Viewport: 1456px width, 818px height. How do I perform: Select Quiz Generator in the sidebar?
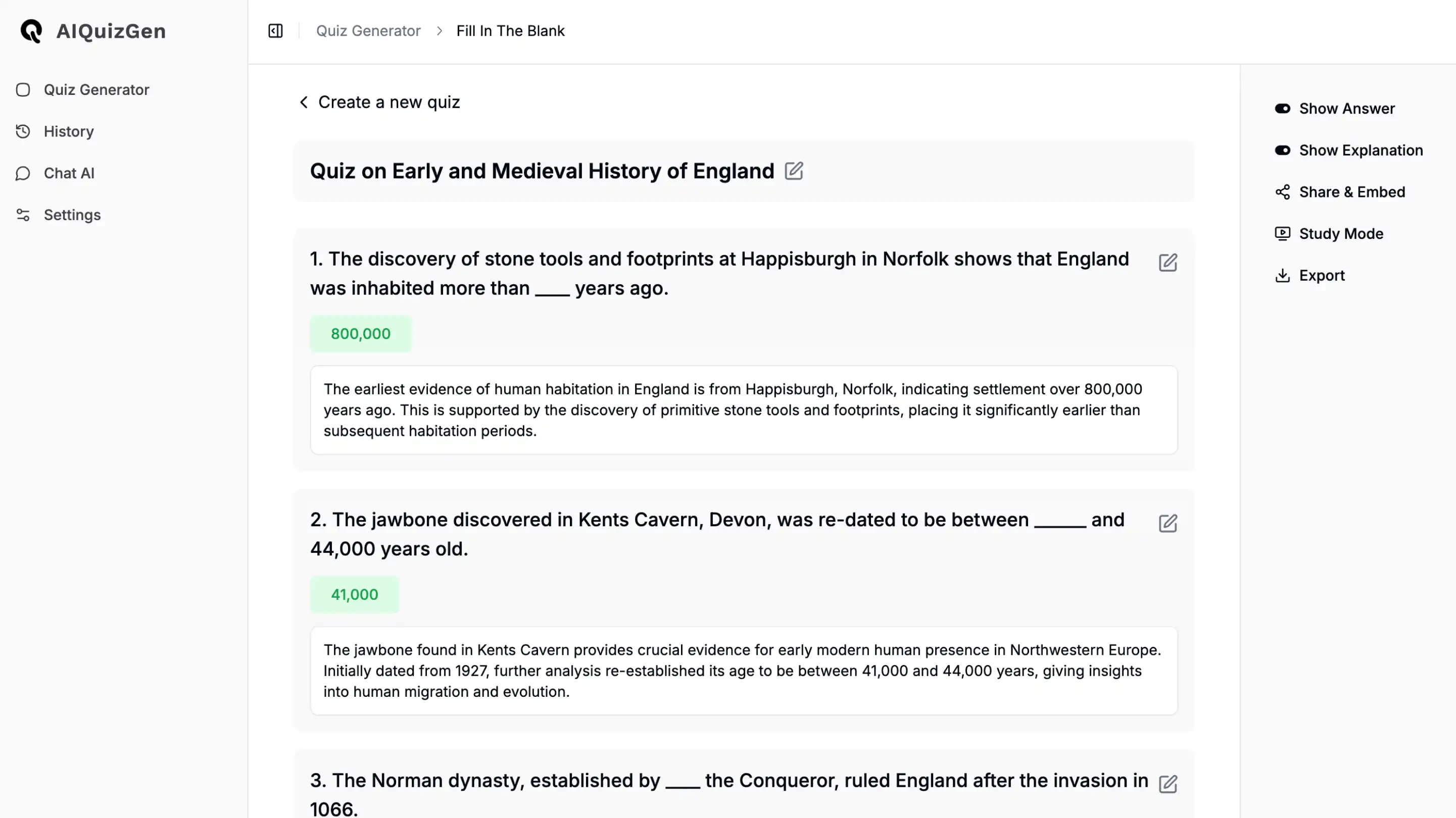pos(96,90)
